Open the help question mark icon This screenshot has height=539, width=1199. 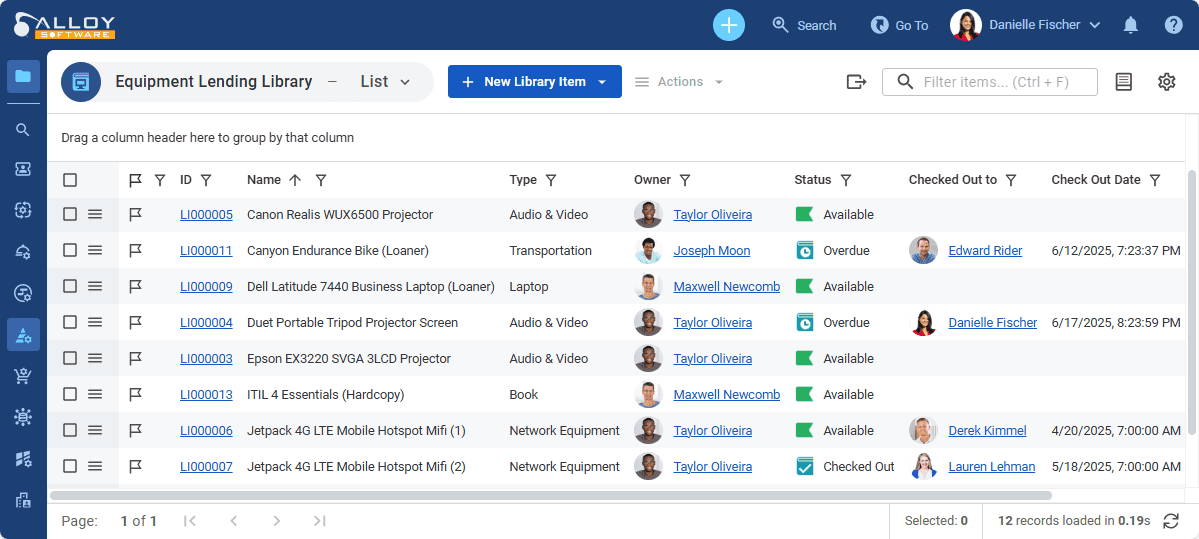click(x=1173, y=25)
